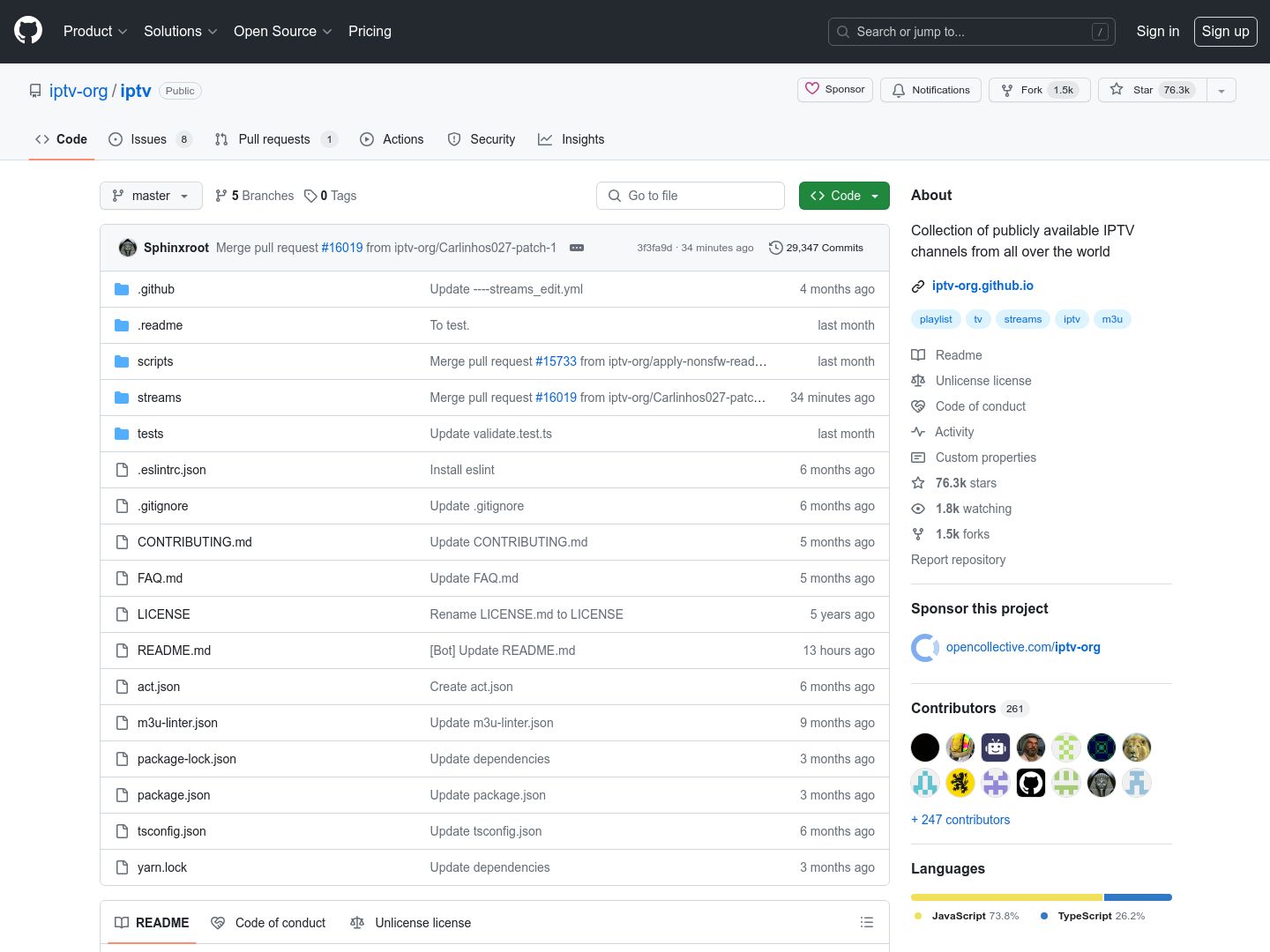The height and width of the screenshot is (952, 1270).
Task: Click the JavaScript yellow language bar
Action: (x=1006, y=897)
